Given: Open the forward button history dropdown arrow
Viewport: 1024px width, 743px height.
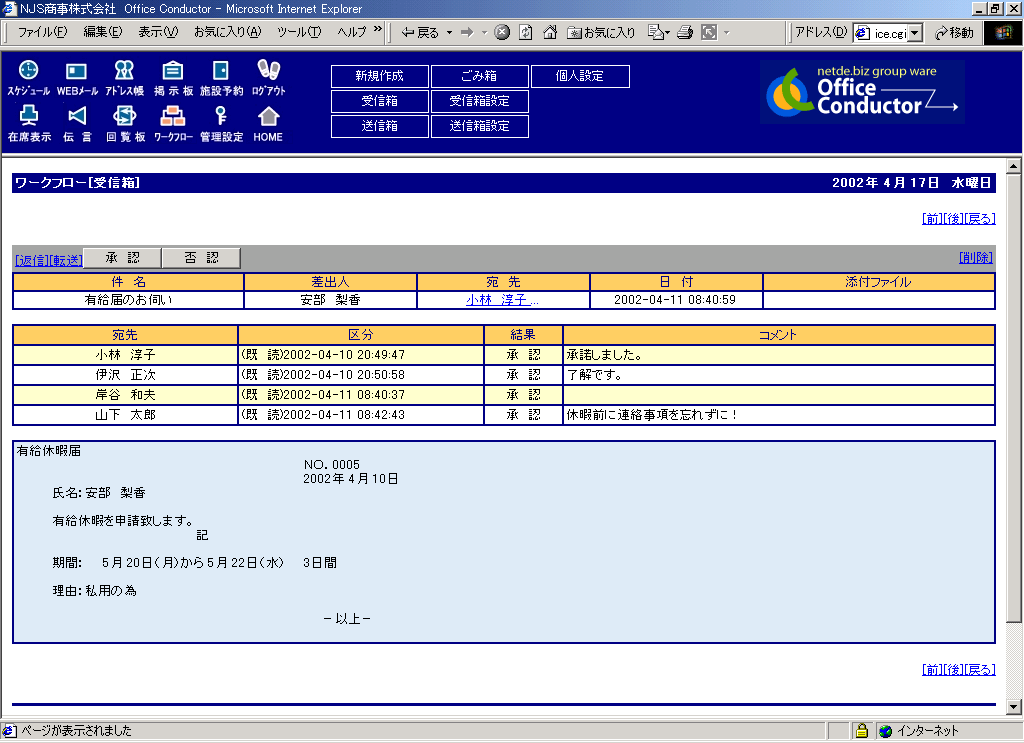Looking at the screenshot, I should point(484,33).
